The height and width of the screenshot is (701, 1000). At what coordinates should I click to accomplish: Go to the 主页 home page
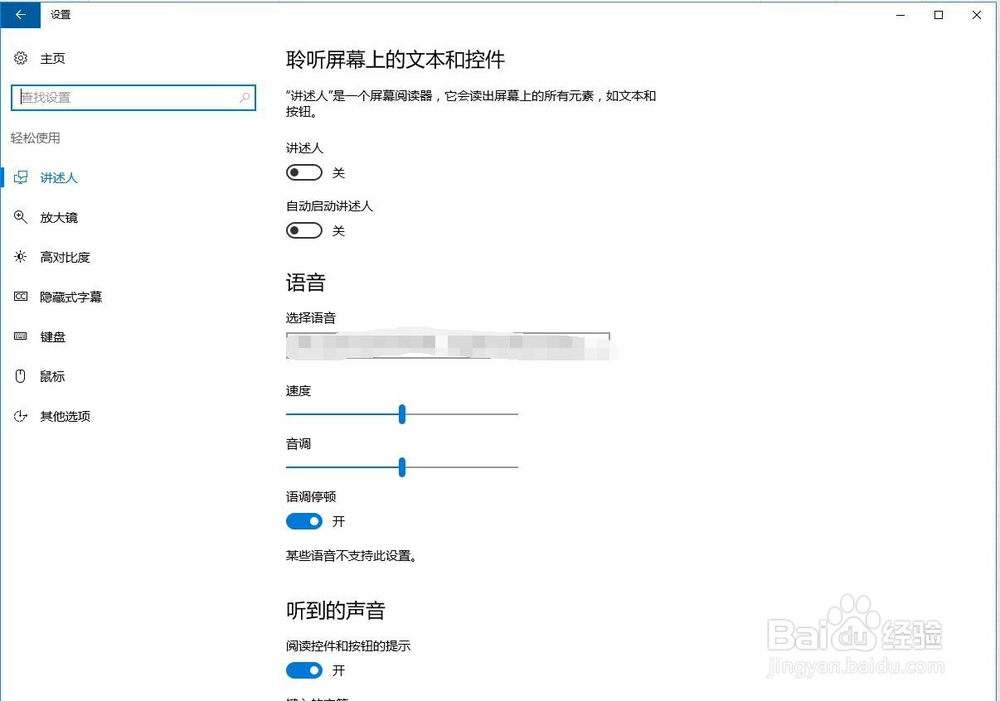[53, 58]
